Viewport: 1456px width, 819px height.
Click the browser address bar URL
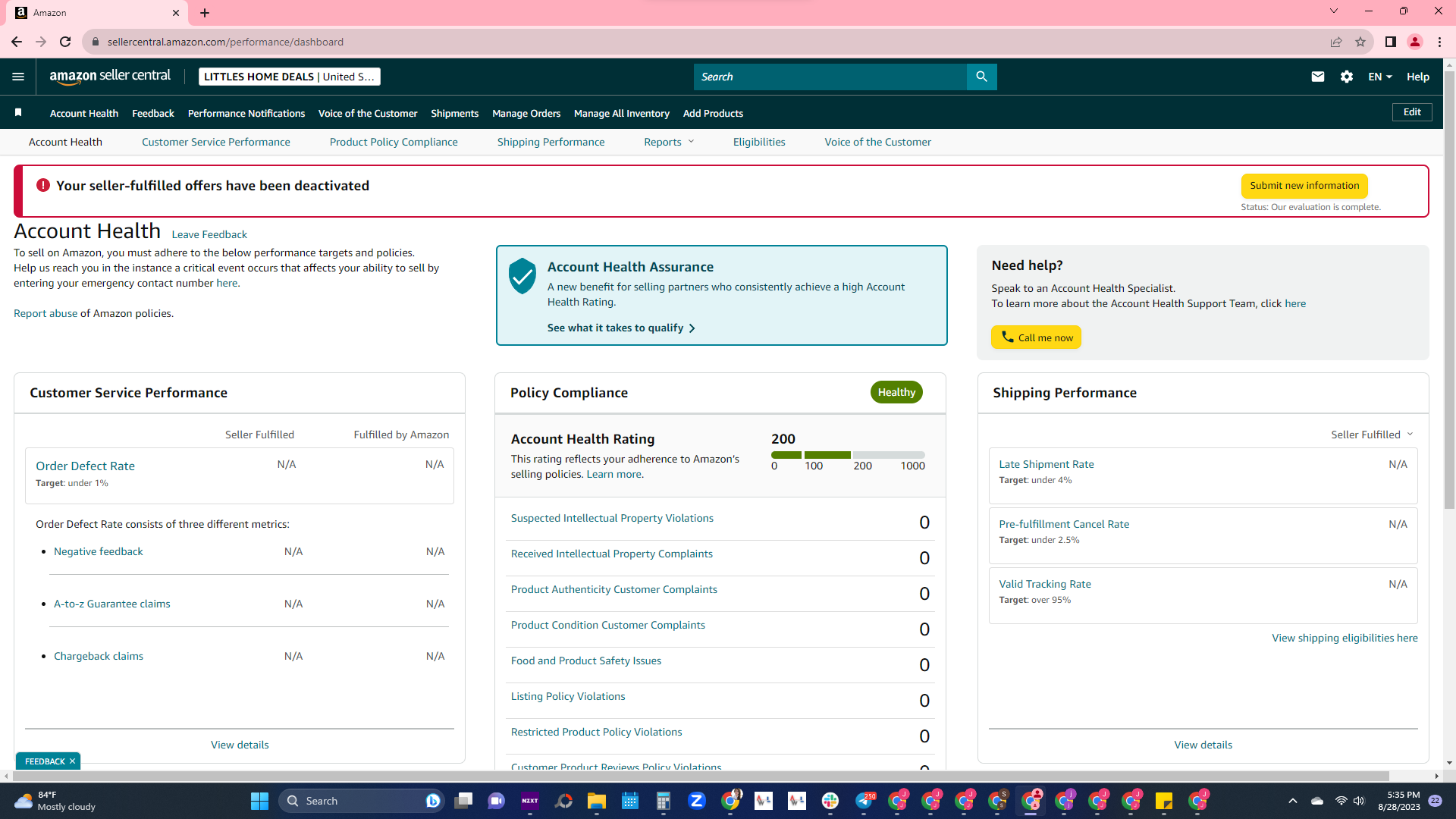coord(225,42)
